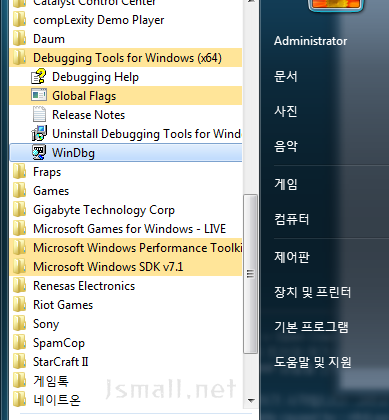
Task: Click the programs list scrollbar thumb
Action: coord(250,274)
